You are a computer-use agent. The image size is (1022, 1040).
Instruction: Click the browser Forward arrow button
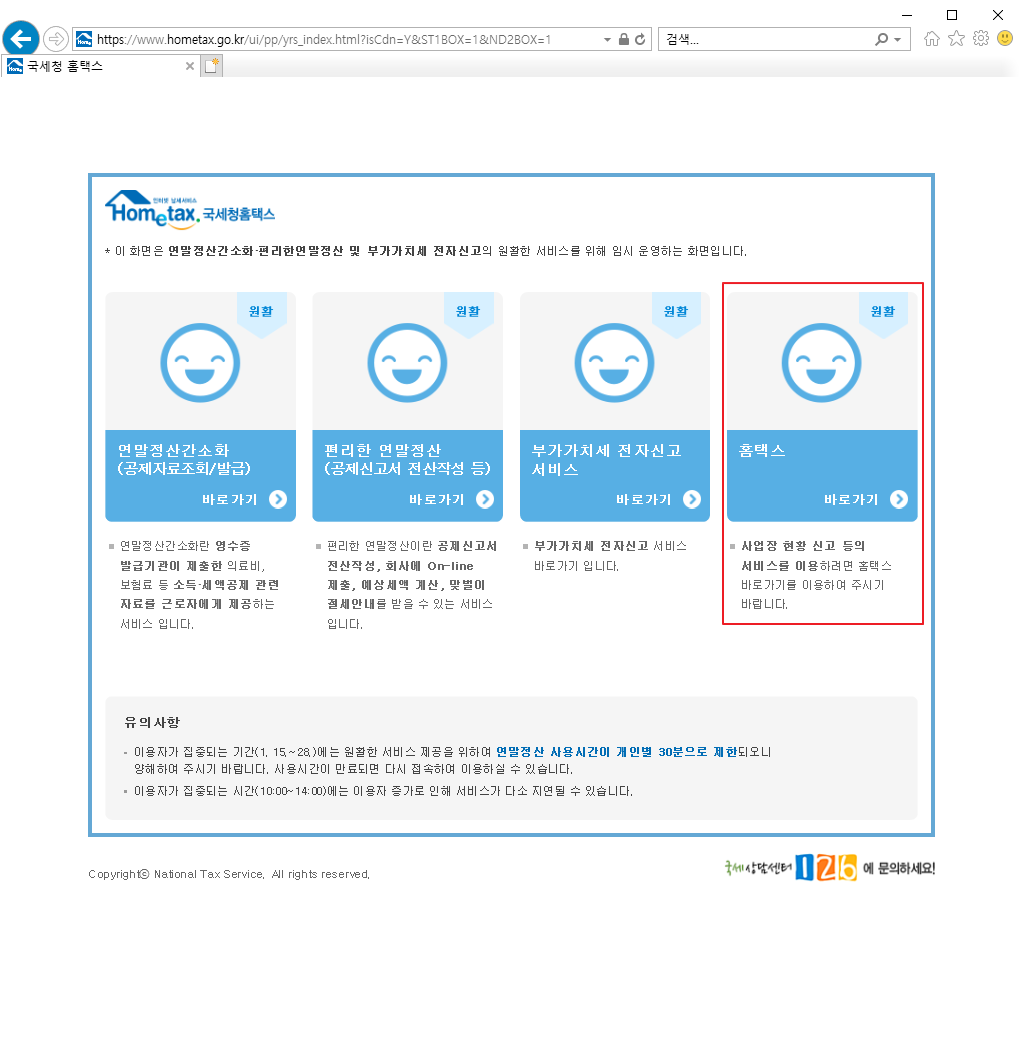pos(56,39)
